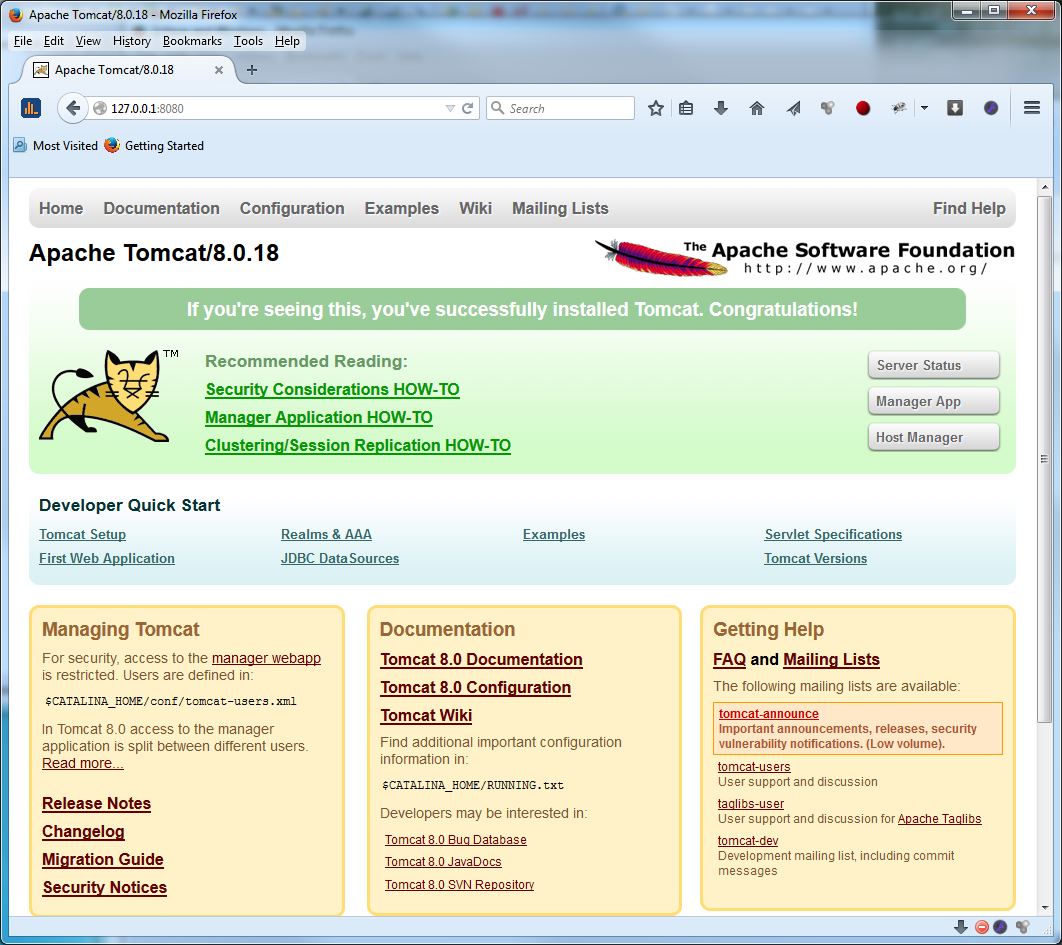1062x945 pixels.
Task: Reload the page using refresh icon
Action: [x=467, y=108]
